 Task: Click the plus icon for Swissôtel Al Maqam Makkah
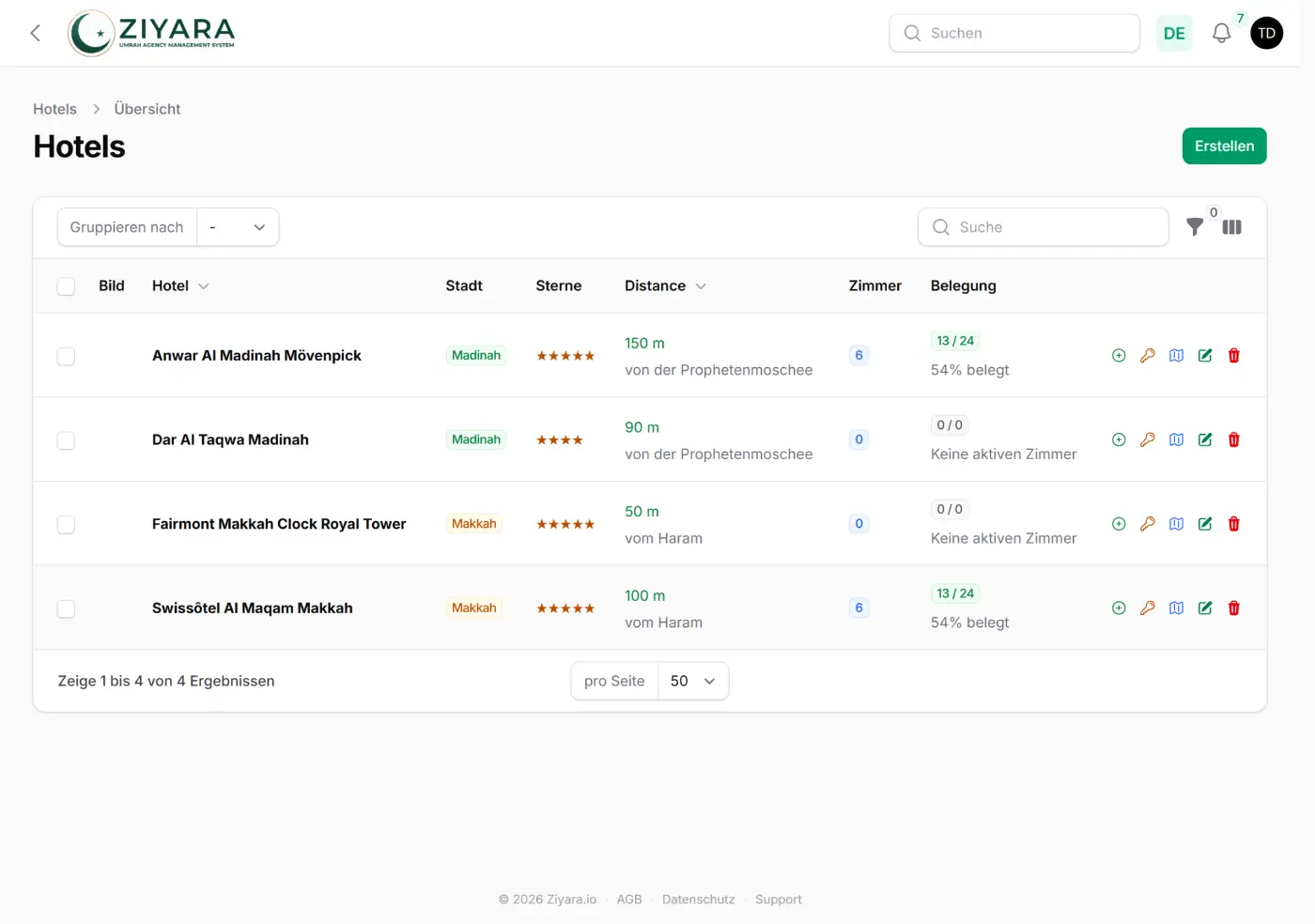pos(1119,608)
